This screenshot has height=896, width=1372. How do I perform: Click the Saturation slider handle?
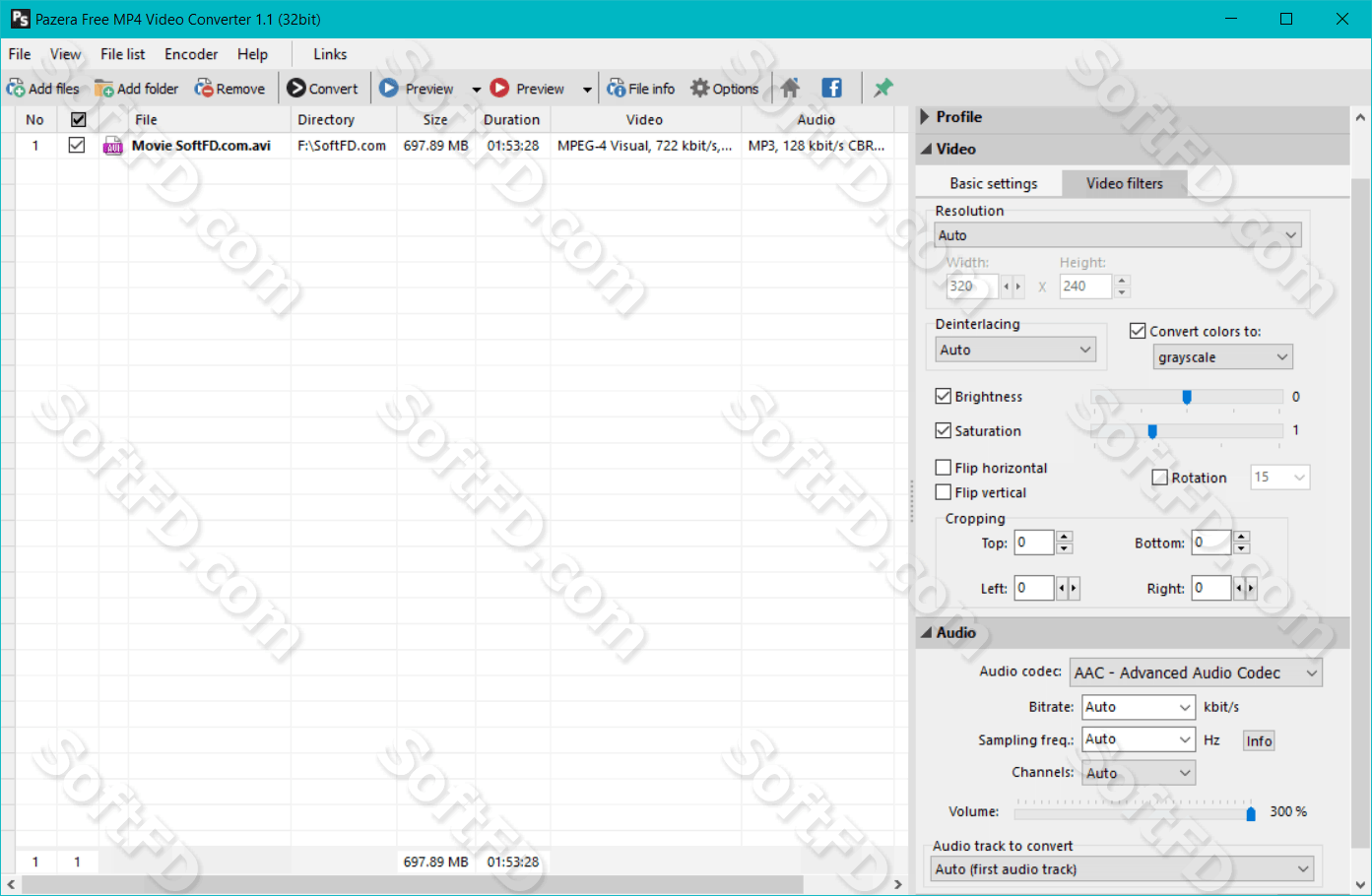click(x=1152, y=431)
